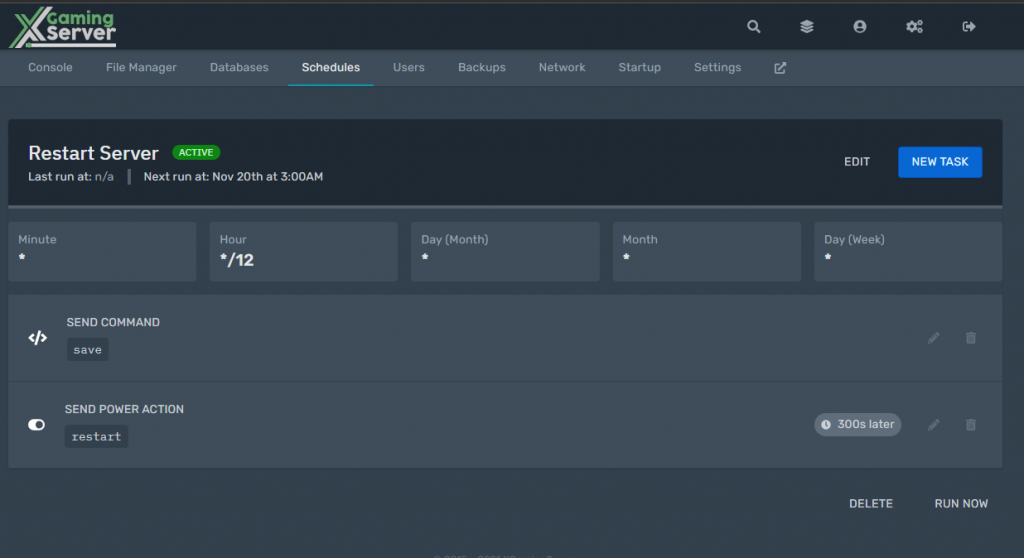Image resolution: width=1024 pixels, height=558 pixels.
Task: Switch to the Console tab
Action: 50,67
